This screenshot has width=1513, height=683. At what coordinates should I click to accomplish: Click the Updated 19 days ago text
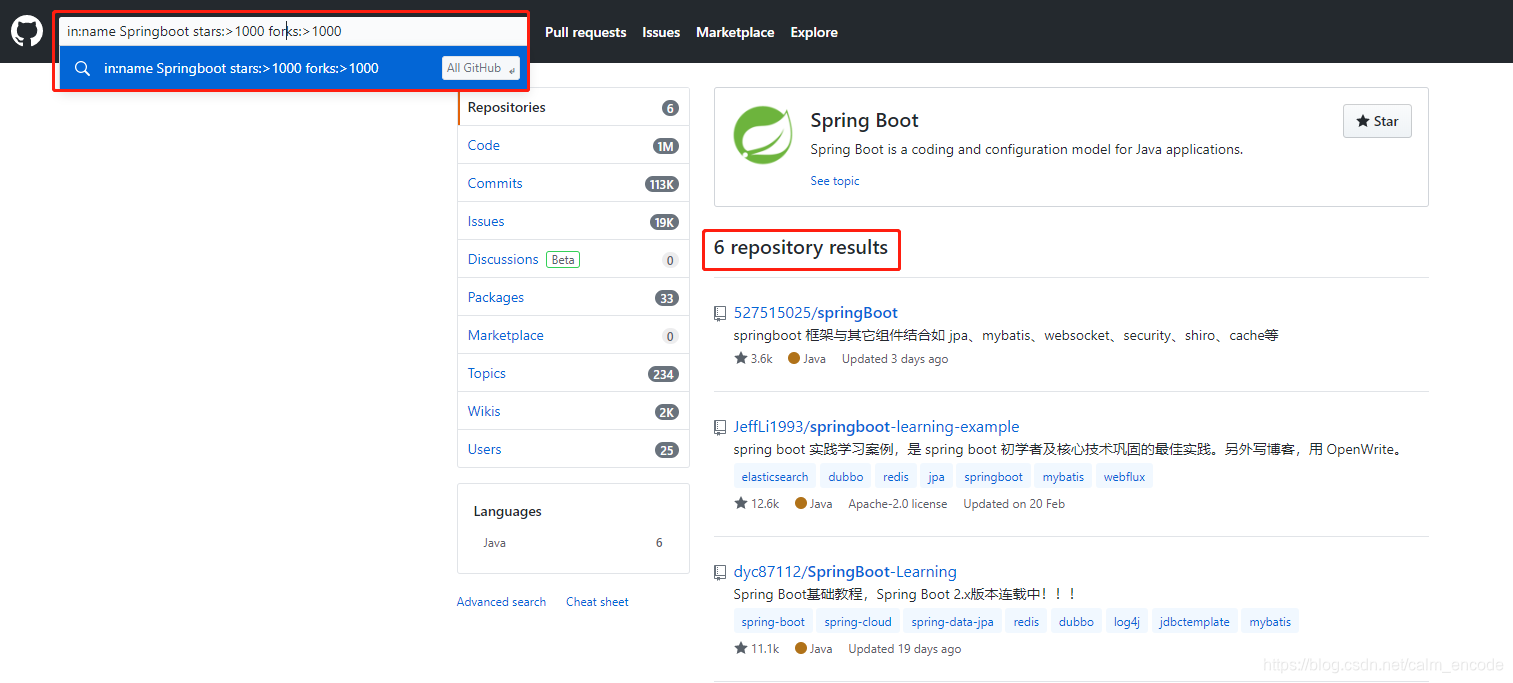coord(905,649)
